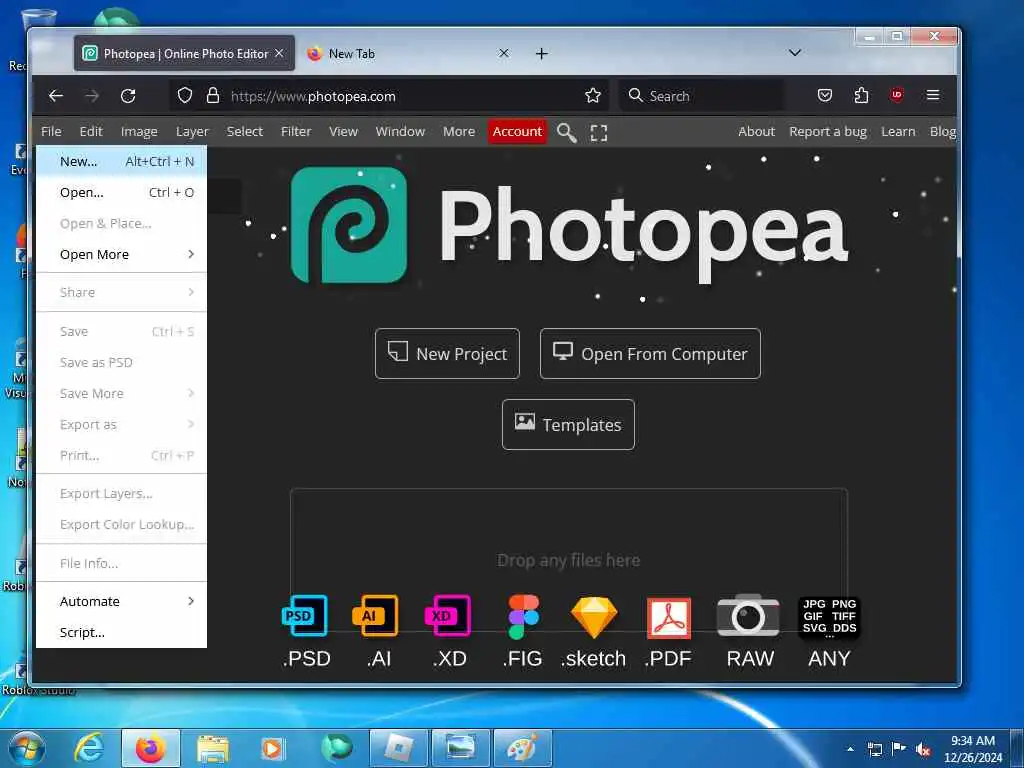Click the URL address bar
Image resolution: width=1024 pixels, height=768 pixels.
[389, 96]
